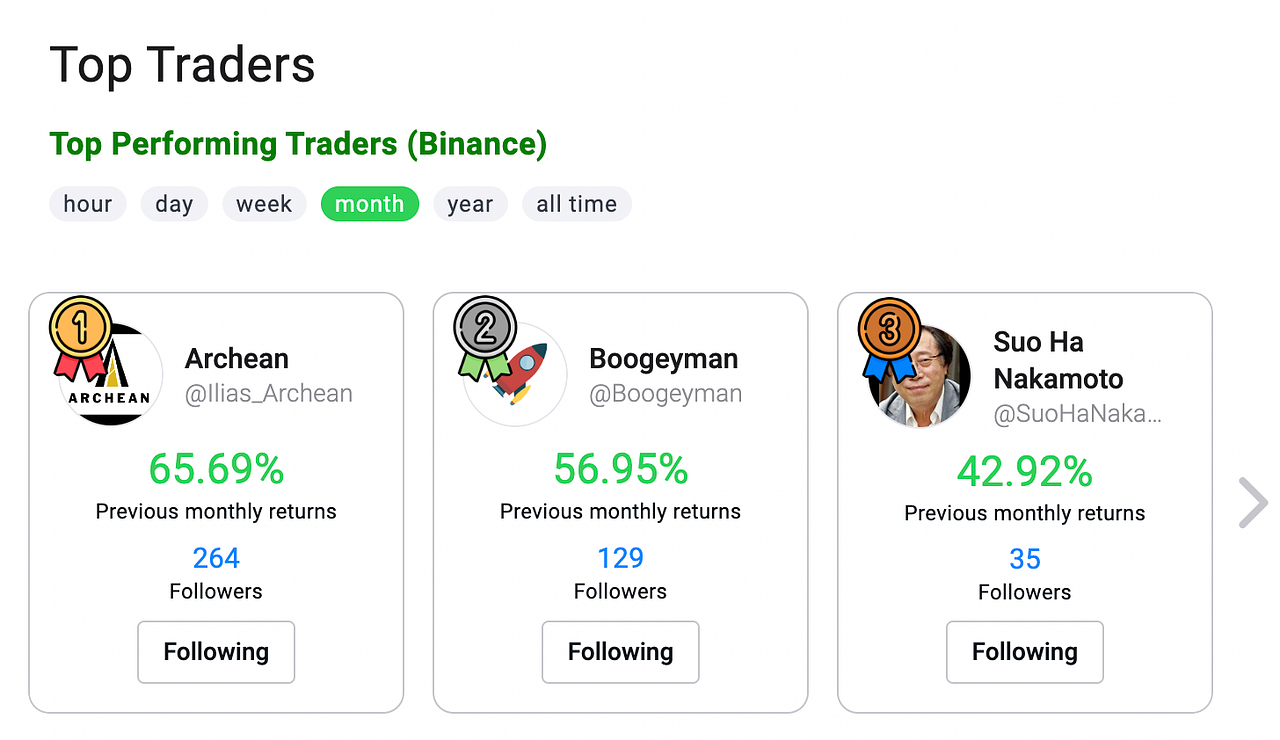Click the silver second-place medal badge
This screenshot has height=740, width=1280.
click(485, 337)
